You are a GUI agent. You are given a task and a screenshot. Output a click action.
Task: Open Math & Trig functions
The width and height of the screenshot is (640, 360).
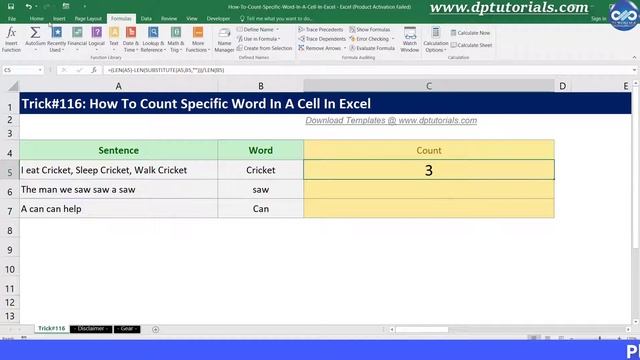click(x=176, y=39)
